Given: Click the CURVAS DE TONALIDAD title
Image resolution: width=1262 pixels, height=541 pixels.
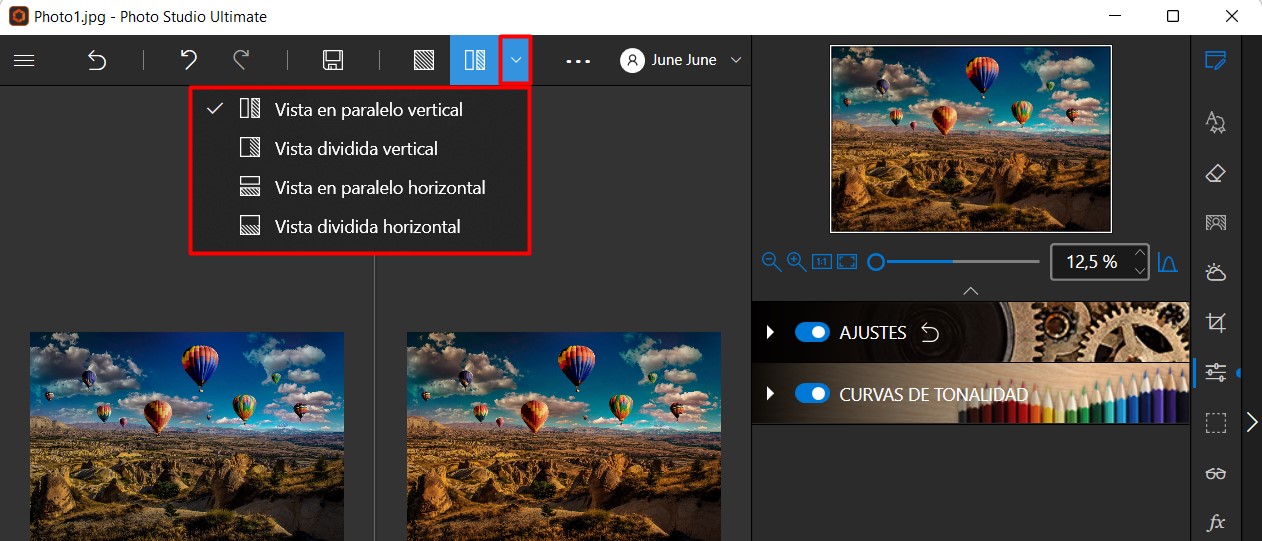Looking at the screenshot, I should [x=934, y=394].
